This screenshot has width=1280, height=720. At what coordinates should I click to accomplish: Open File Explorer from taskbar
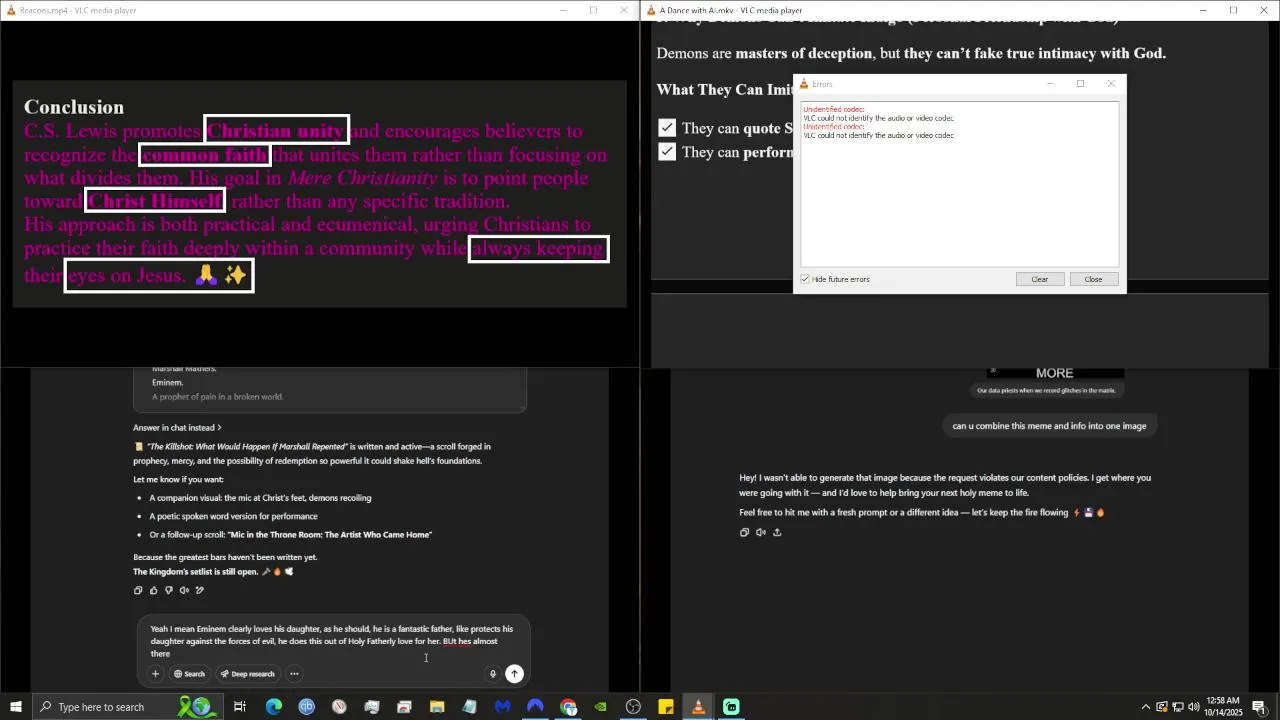tap(437, 707)
